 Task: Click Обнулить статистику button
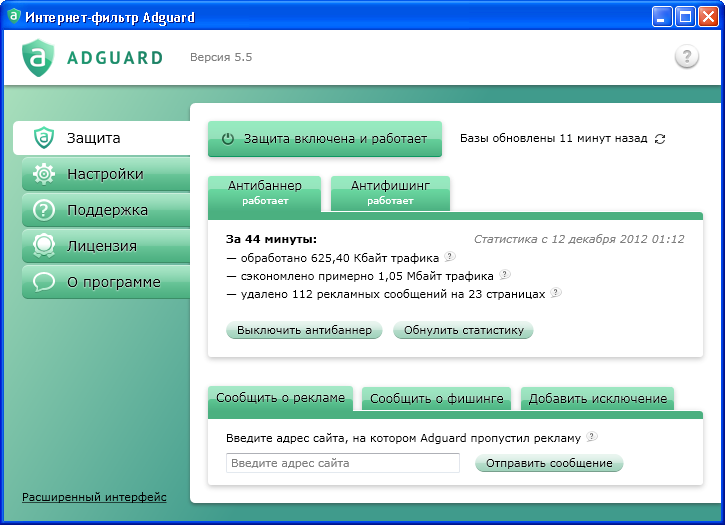(463, 330)
